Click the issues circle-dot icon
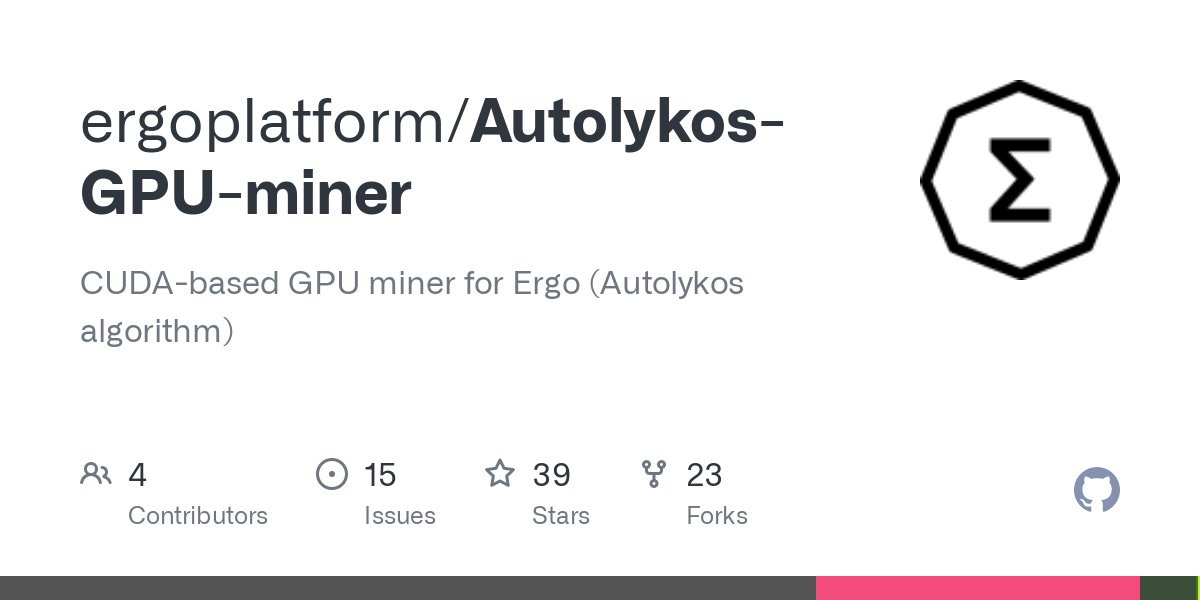1200x600 pixels. click(x=332, y=474)
